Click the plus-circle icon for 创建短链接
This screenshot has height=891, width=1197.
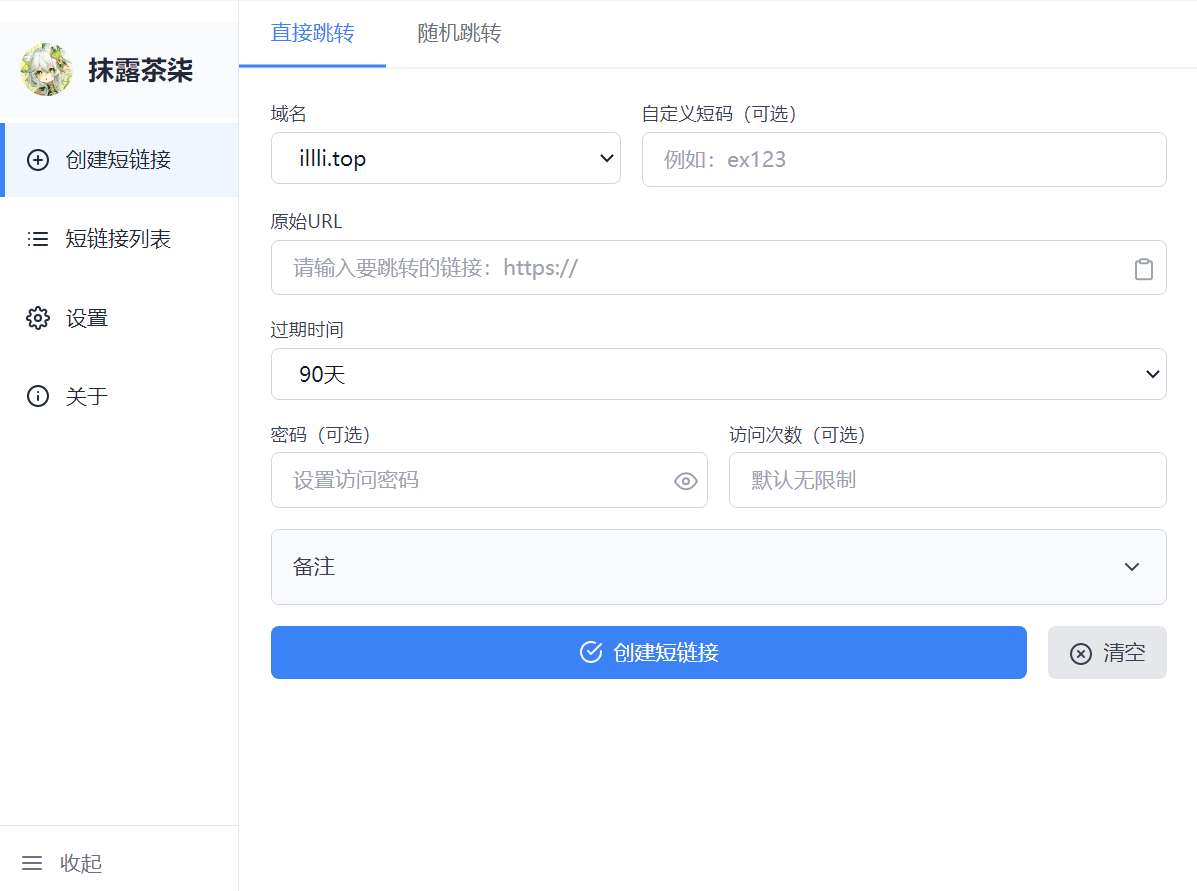pyautogui.click(x=38, y=160)
